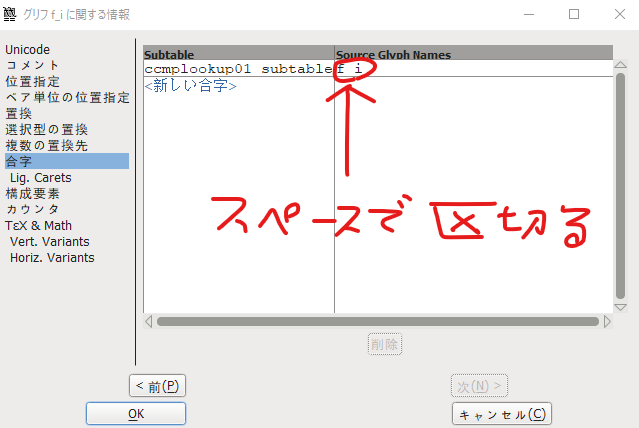Click the horizontal scrollbar thumb
The height and width of the screenshot is (428, 639).
click(x=378, y=322)
